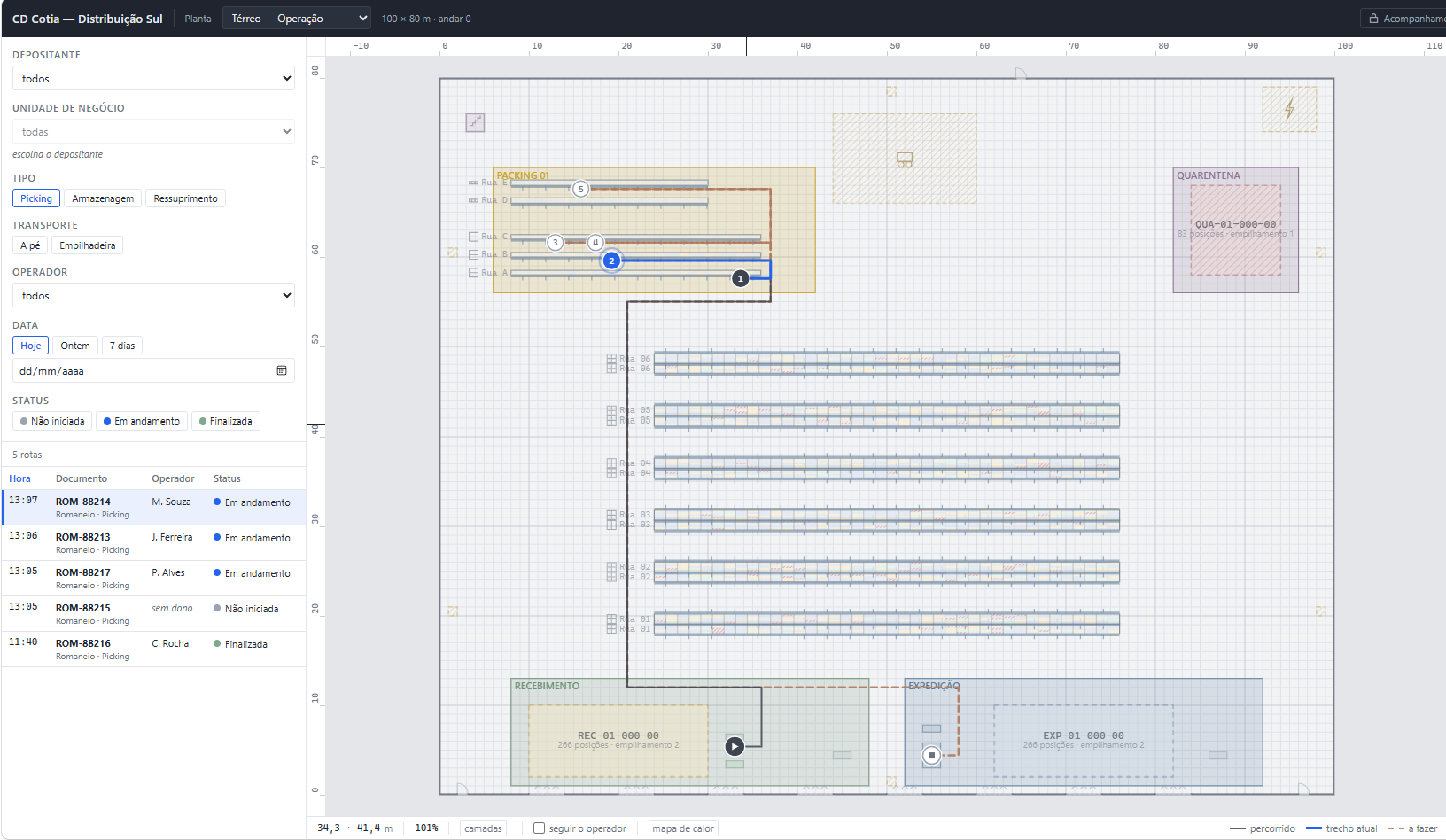Toggle the Empilhadeira transport filter
This screenshot has width=1446, height=840.
click(x=88, y=245)
